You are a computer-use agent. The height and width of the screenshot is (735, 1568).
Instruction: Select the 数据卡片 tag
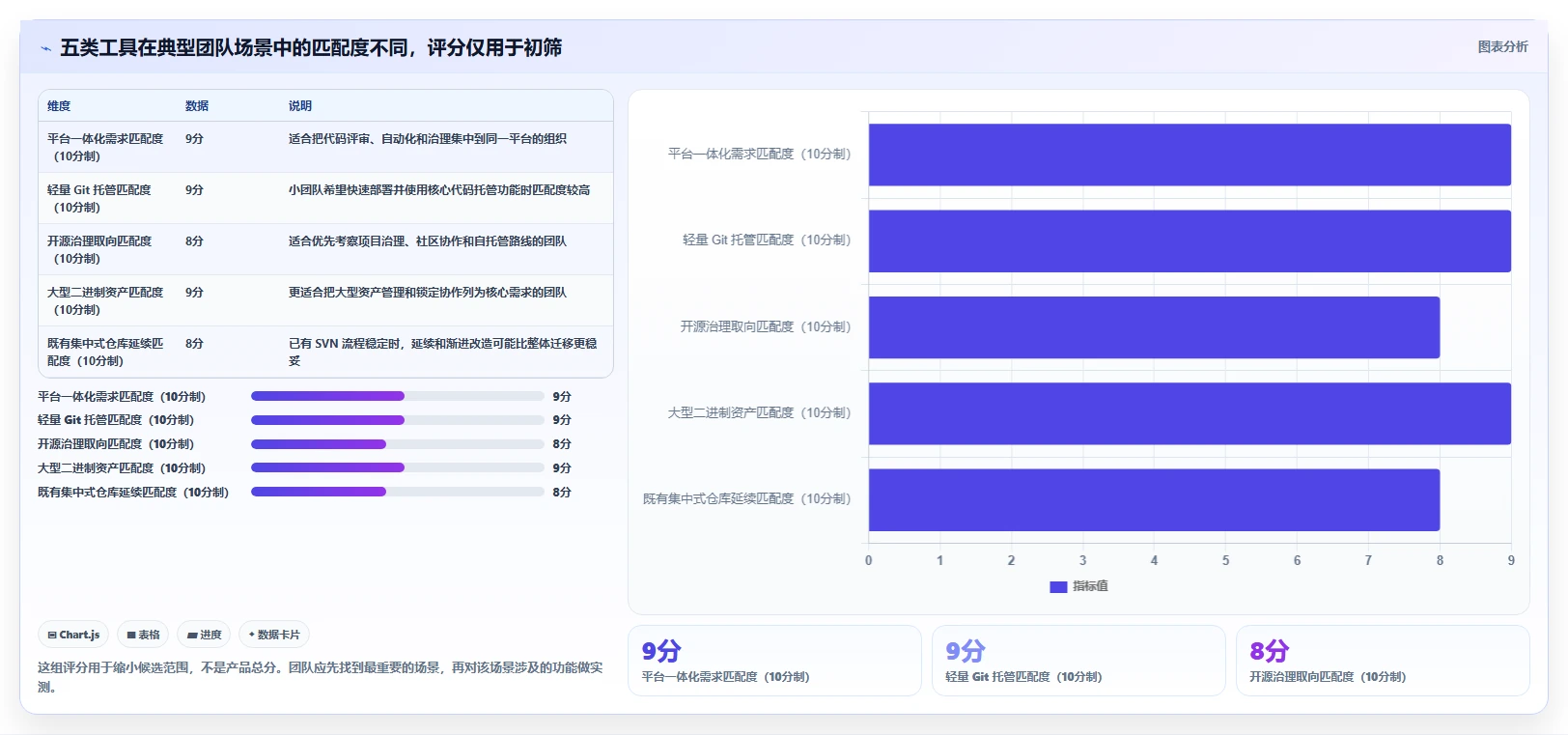[274, 635]
